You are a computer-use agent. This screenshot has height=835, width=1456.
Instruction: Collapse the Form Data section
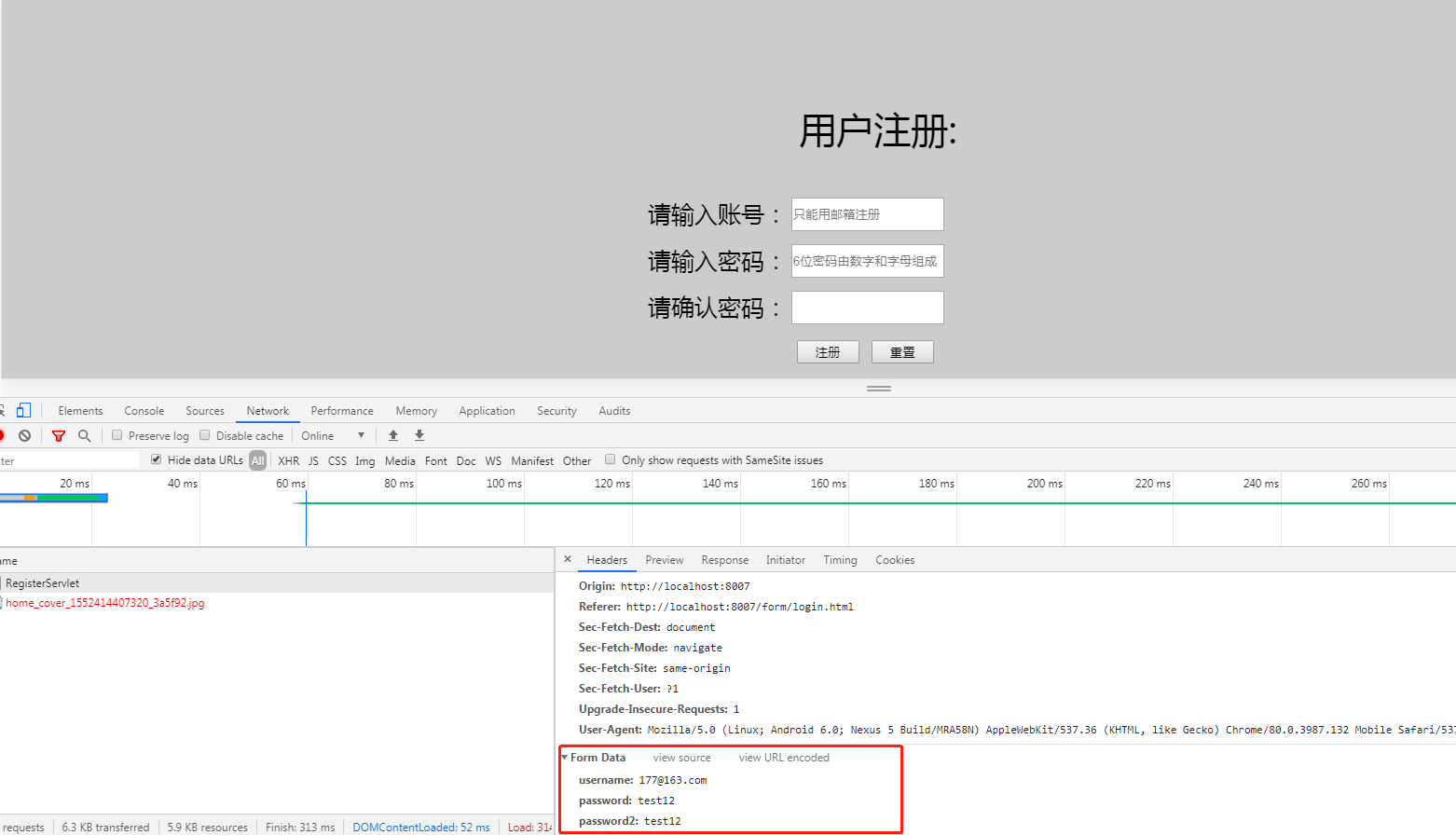pyautogui.click(x=565, y=758)
